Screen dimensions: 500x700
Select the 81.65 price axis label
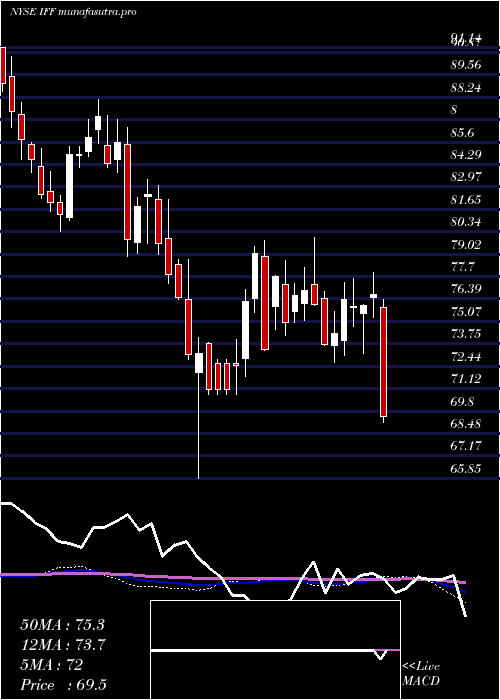pyautogui.click(x=466, y=200)
